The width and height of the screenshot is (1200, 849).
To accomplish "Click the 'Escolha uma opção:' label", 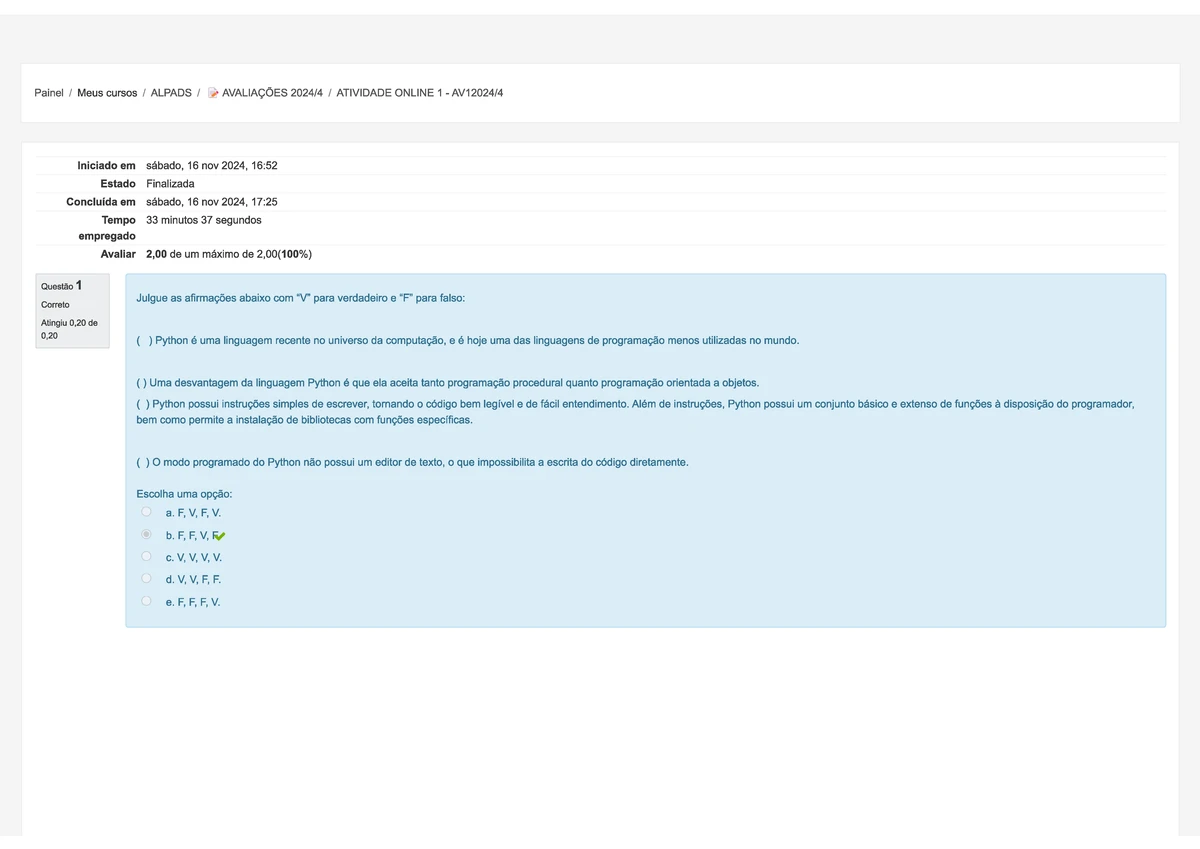I will click(184, 494).
